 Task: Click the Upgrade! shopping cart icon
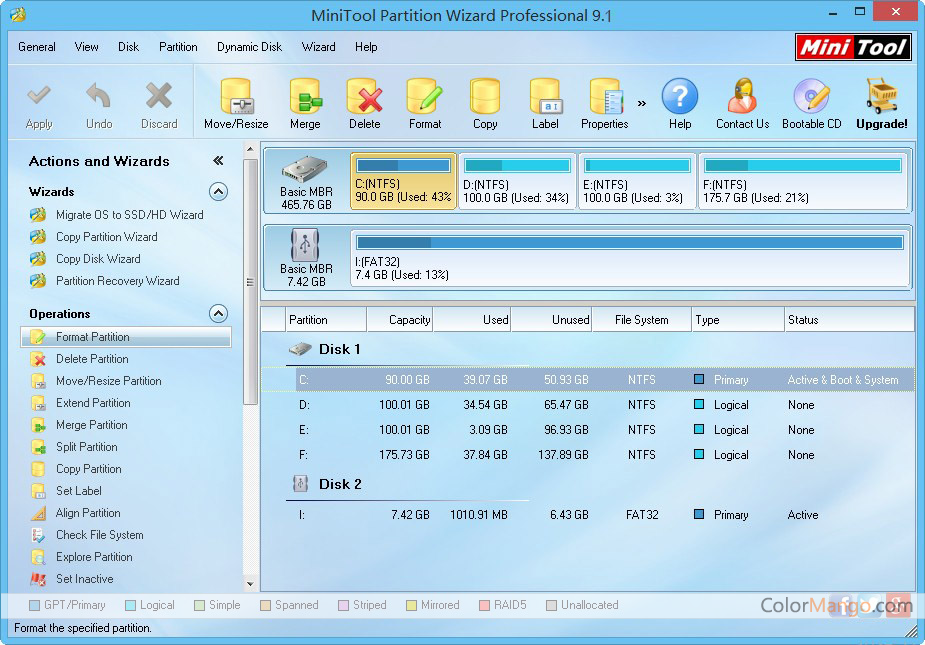(x=882, y=96)
